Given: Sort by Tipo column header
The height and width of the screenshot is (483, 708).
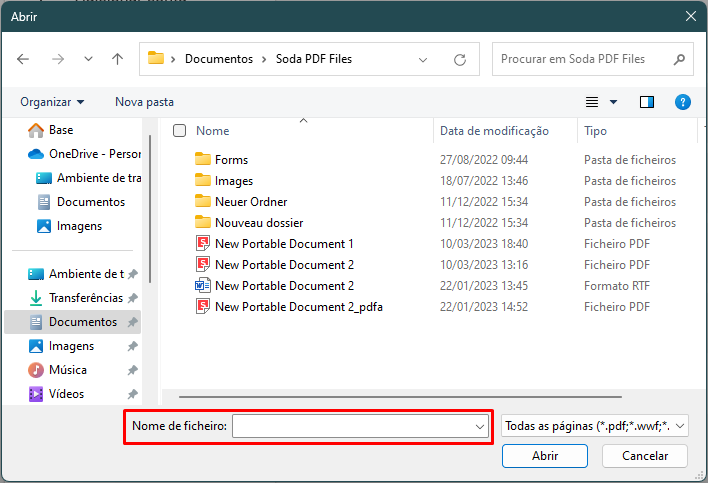Looking at the screenshot, I should tap(595, 131).
